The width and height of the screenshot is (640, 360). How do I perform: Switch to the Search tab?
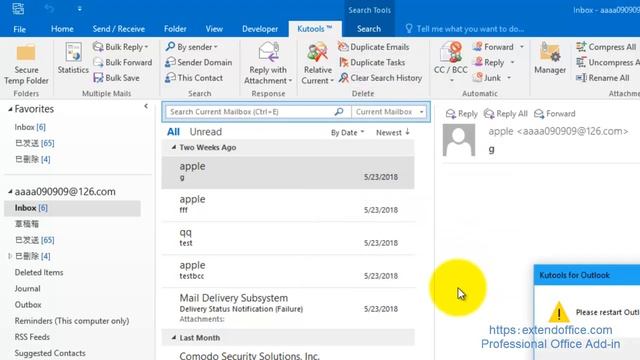369,29
